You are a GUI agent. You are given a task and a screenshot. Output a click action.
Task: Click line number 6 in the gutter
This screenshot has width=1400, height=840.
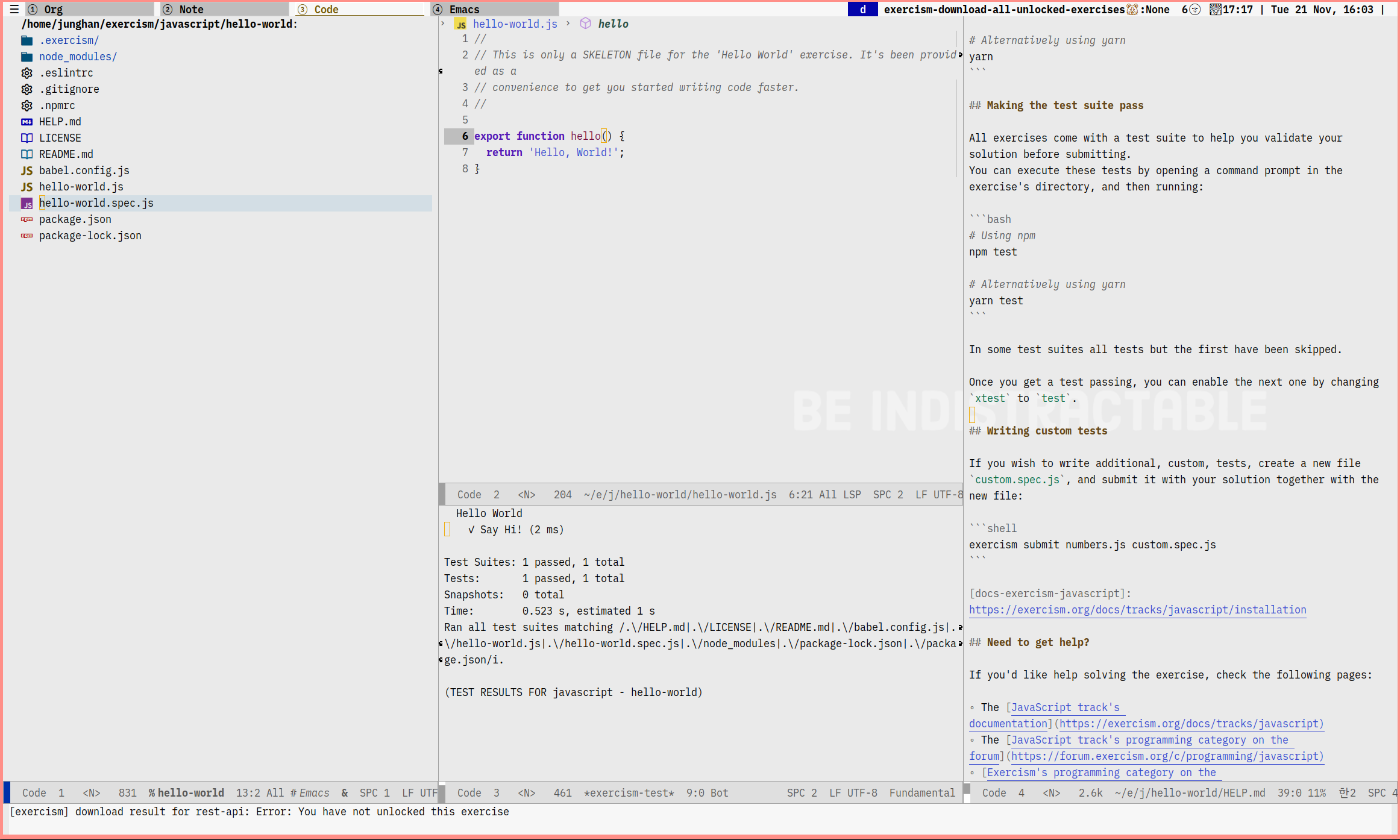[465, 136]
